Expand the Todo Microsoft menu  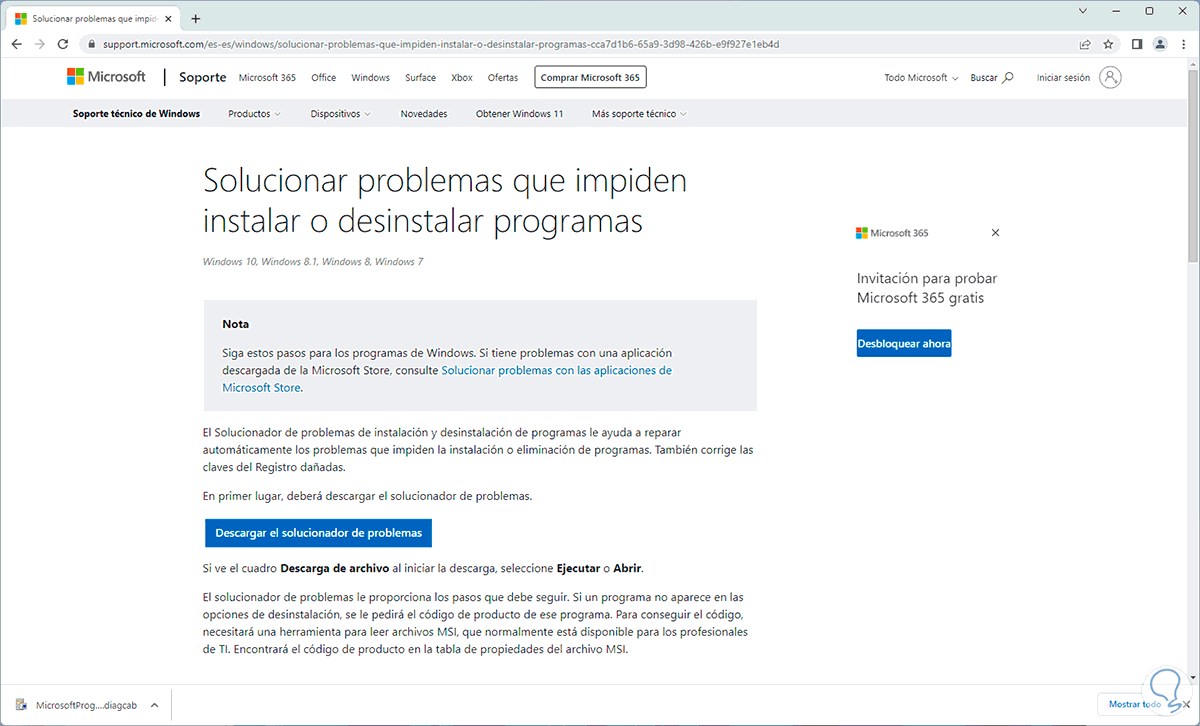921,77
